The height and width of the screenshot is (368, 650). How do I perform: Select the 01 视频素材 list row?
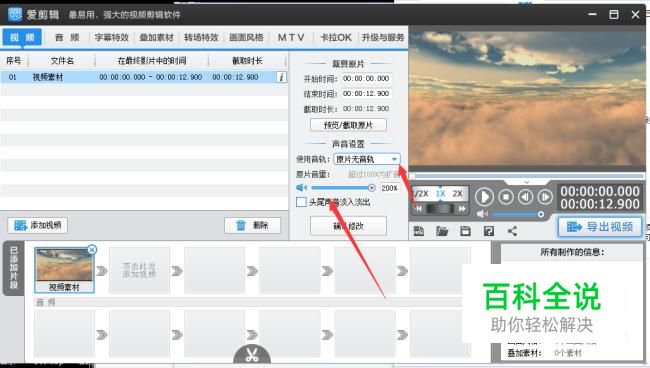pos(144,77)
